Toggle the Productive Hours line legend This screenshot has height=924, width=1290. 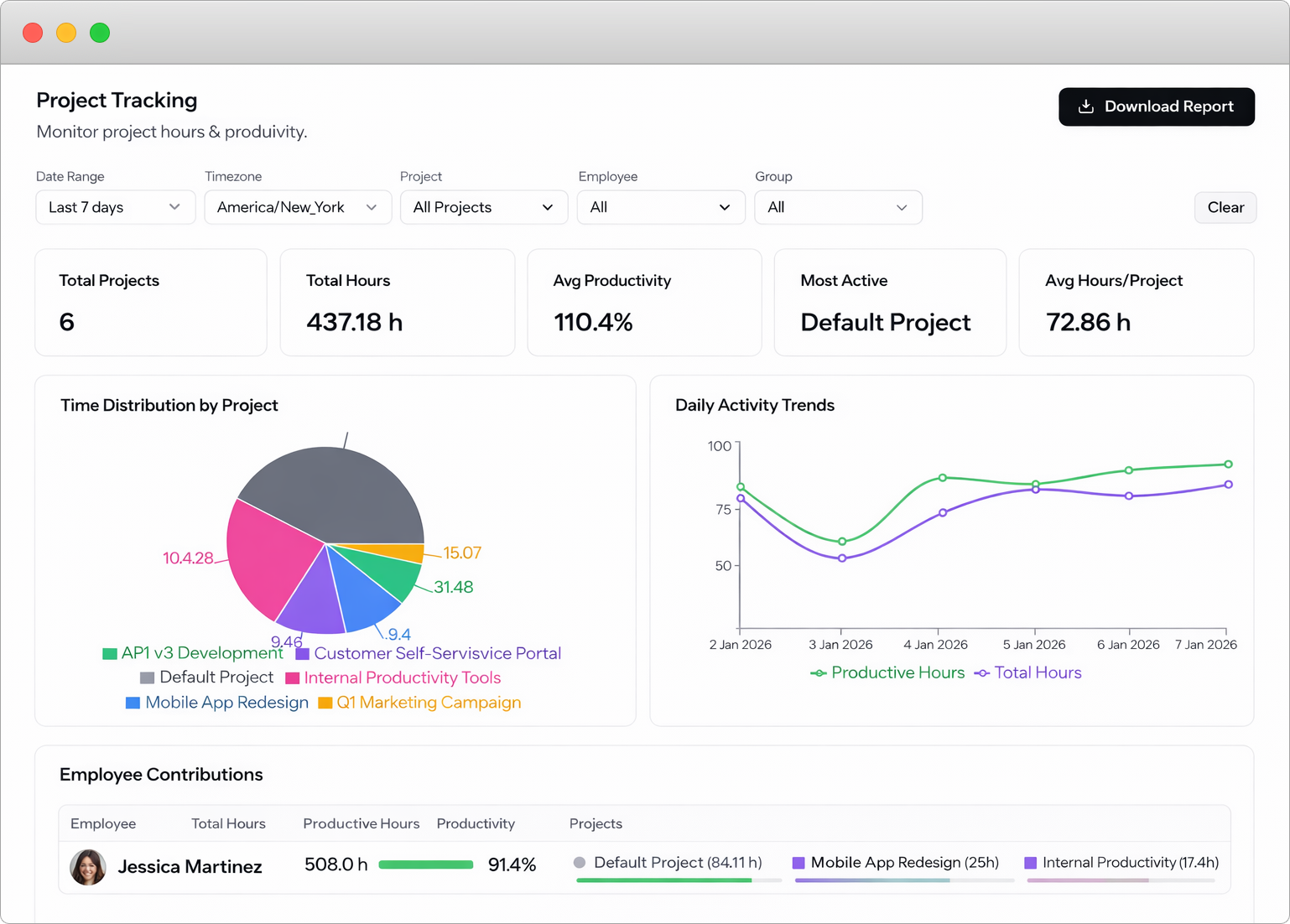pyautogui.click(x=887, y=672)
